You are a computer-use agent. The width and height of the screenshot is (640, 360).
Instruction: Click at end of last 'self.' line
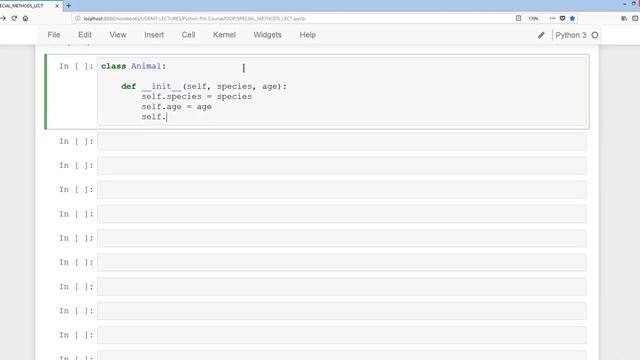point(167,117)
